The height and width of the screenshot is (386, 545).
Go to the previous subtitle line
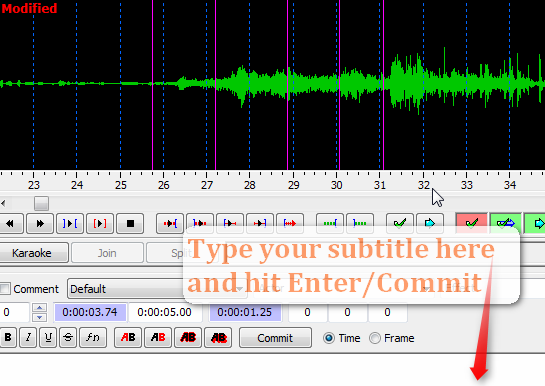click(x=10, y=223)
